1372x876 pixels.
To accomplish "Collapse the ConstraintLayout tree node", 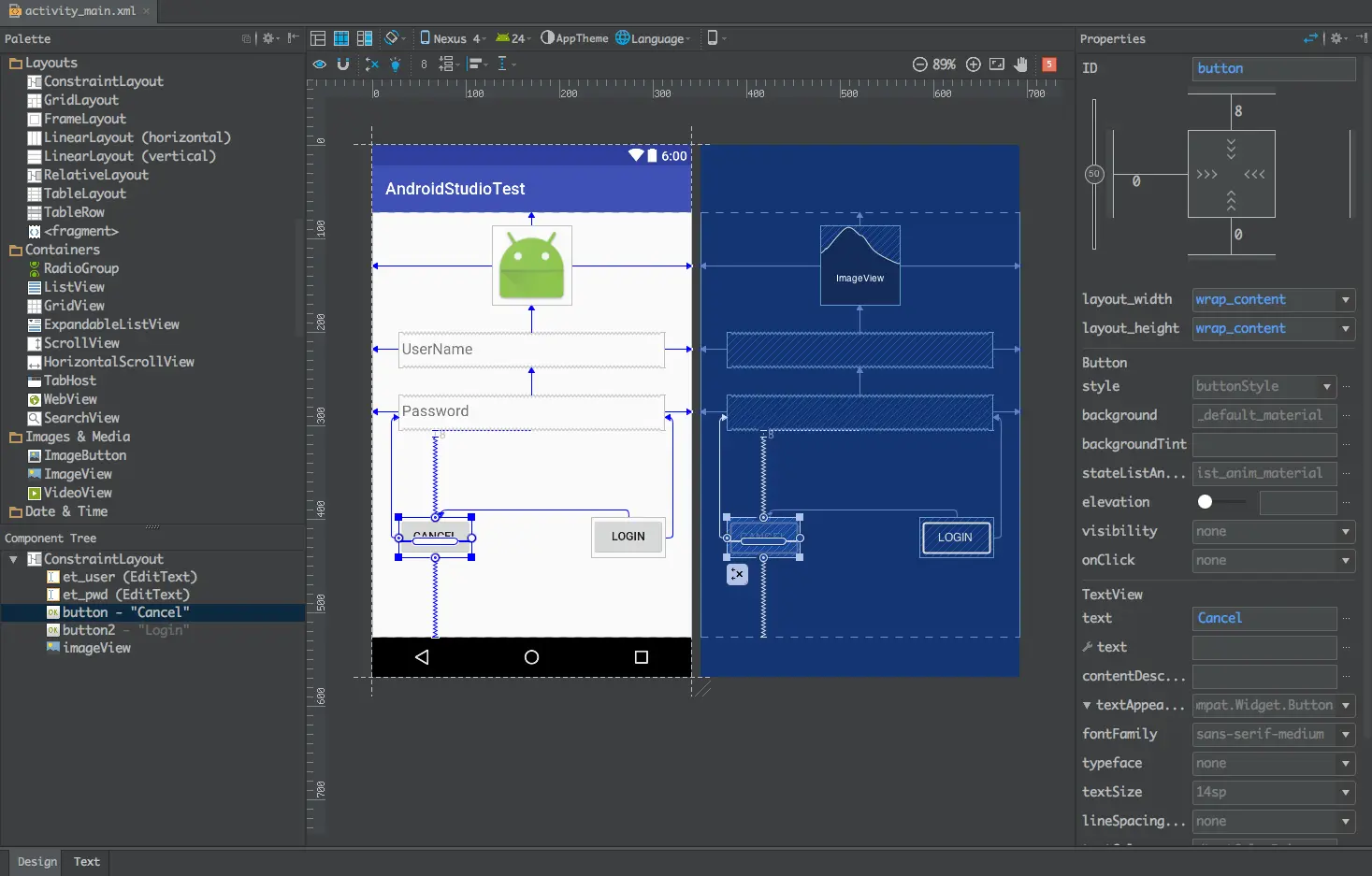I will [13, 559].
